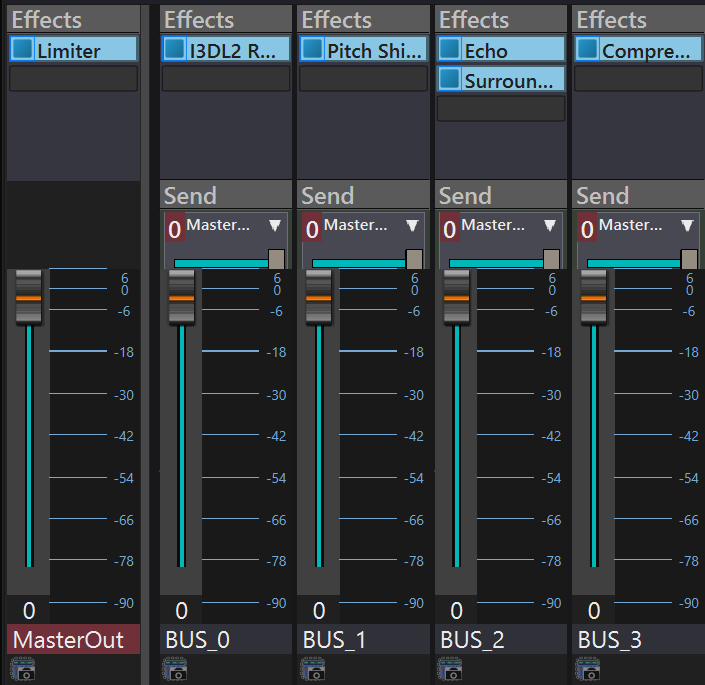Click the snapshot icon under BUS_1
This screenshot has width=705, height=685.
(x=312, y=668)
